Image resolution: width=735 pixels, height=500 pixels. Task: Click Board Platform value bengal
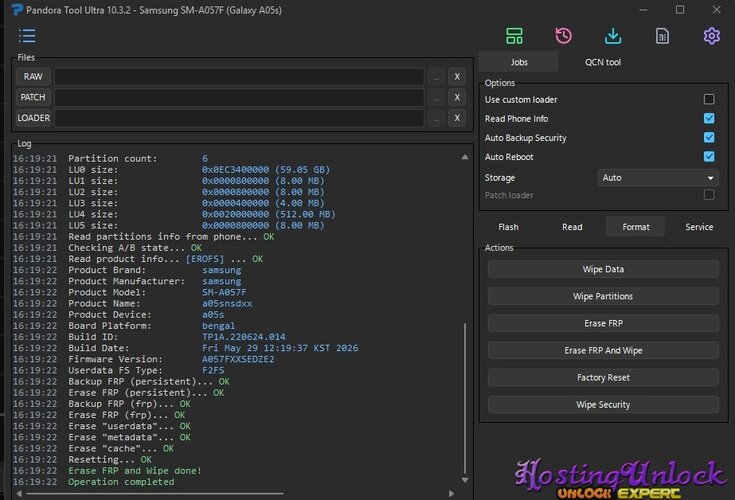coord(218,326)
